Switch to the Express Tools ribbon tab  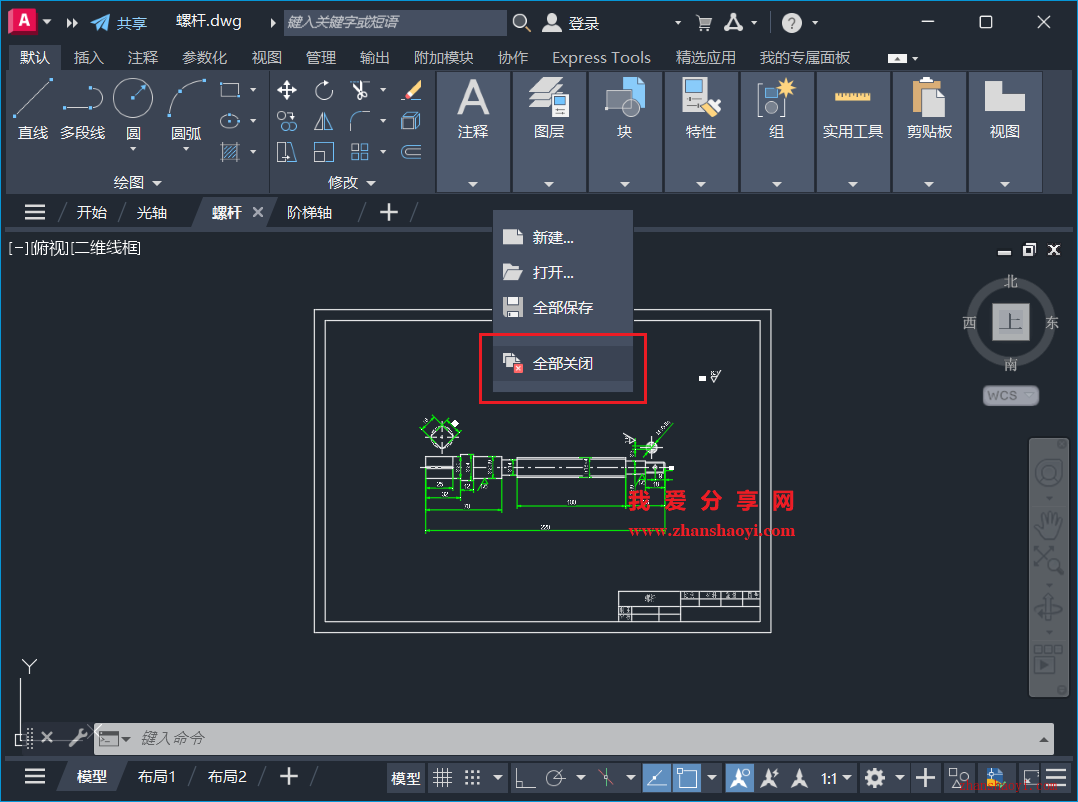601,57
